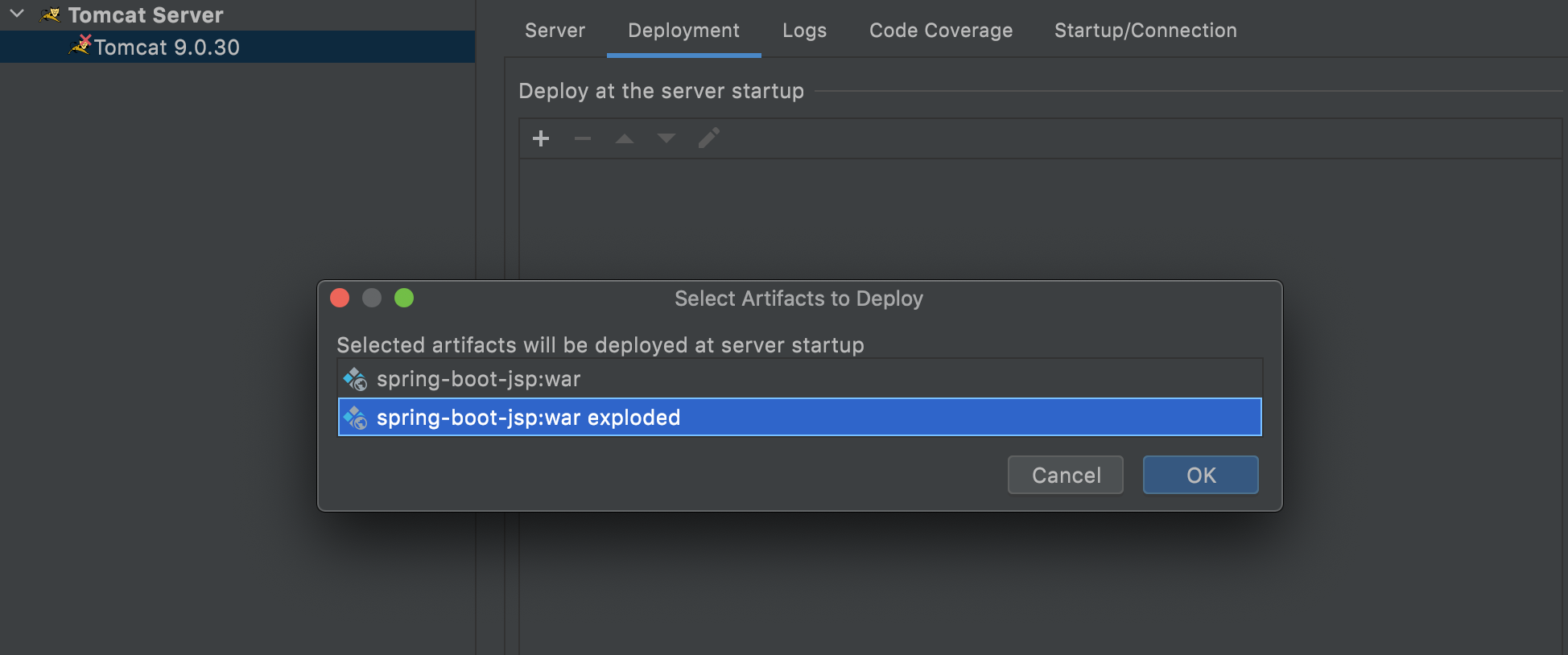The height and width of the screenshot is (655, 1568).
Task: Click the Tomcat 9.0.30 configuration error icon
Action: [80, 45]
